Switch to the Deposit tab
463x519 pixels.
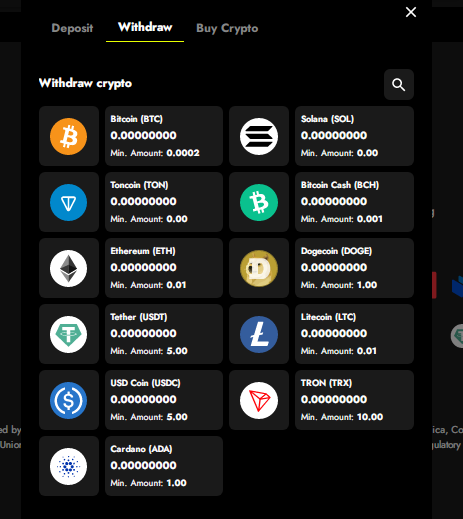72,28
